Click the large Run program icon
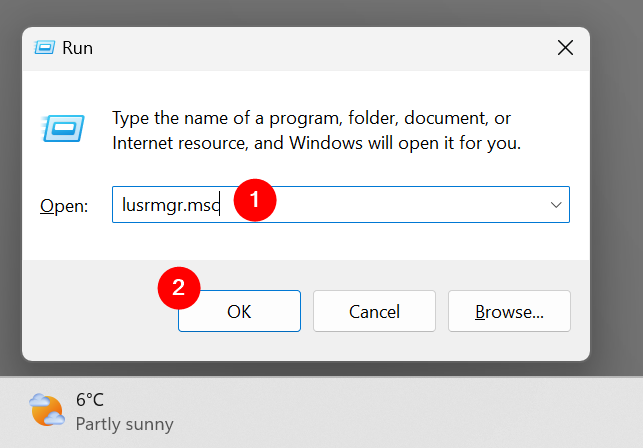Image resolution: width=643 pixels, height=448 pixels. pyautogui.click(x=61, y=128)
